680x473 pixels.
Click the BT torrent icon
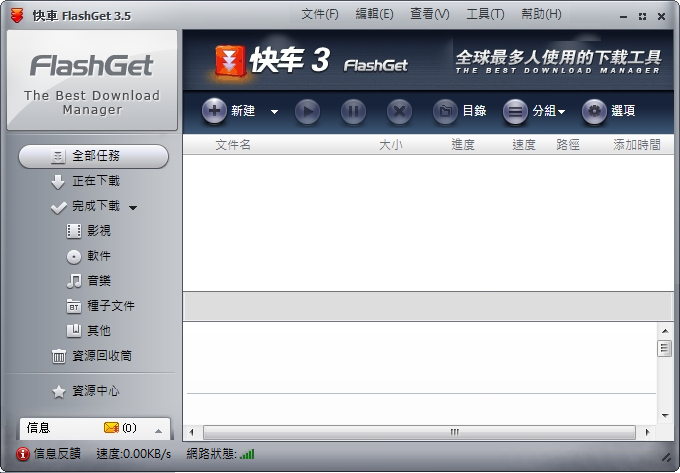pos(74,307)
